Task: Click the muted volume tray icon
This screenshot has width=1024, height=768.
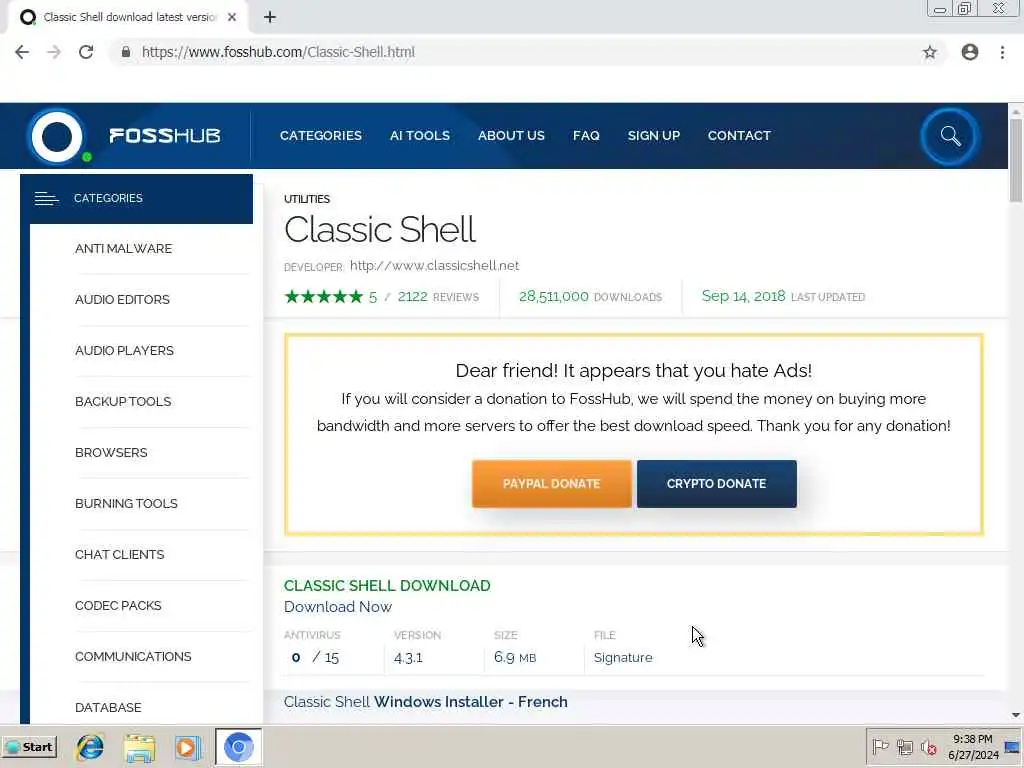Action: click(x=928, y=747)
